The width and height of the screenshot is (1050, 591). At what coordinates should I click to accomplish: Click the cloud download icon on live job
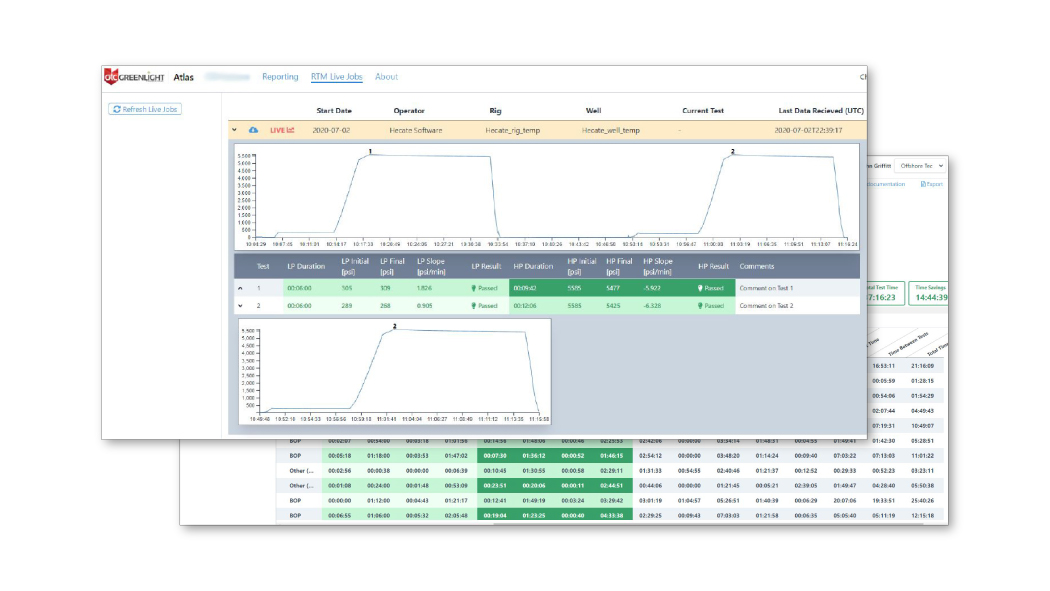[253, 130]
